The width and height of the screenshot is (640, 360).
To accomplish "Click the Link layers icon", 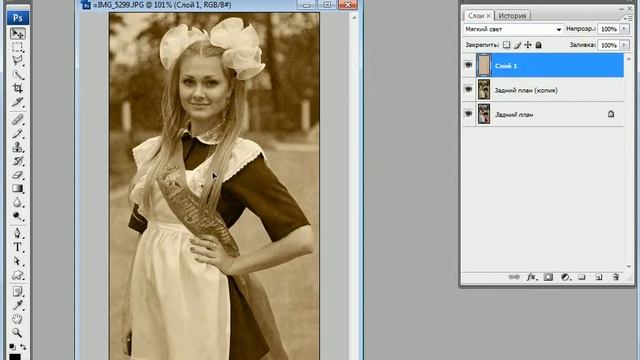I will 514,277.
